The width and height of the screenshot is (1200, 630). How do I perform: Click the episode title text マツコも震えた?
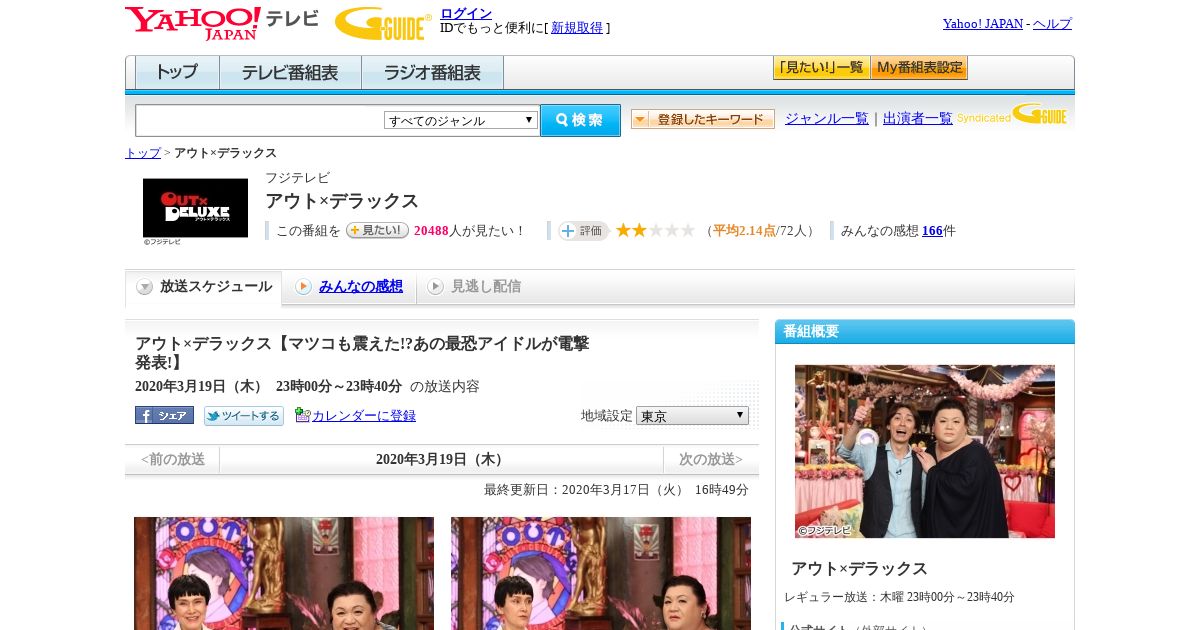(x=362, y=352)
